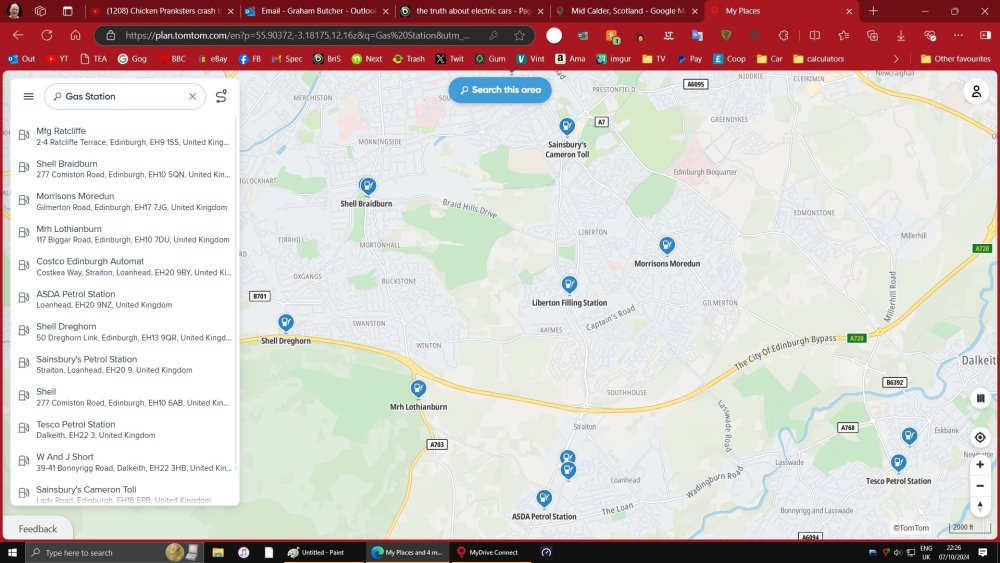Open BBC bookmark
The height and width of the screenshot is (563, 1000).
(172, 59)
